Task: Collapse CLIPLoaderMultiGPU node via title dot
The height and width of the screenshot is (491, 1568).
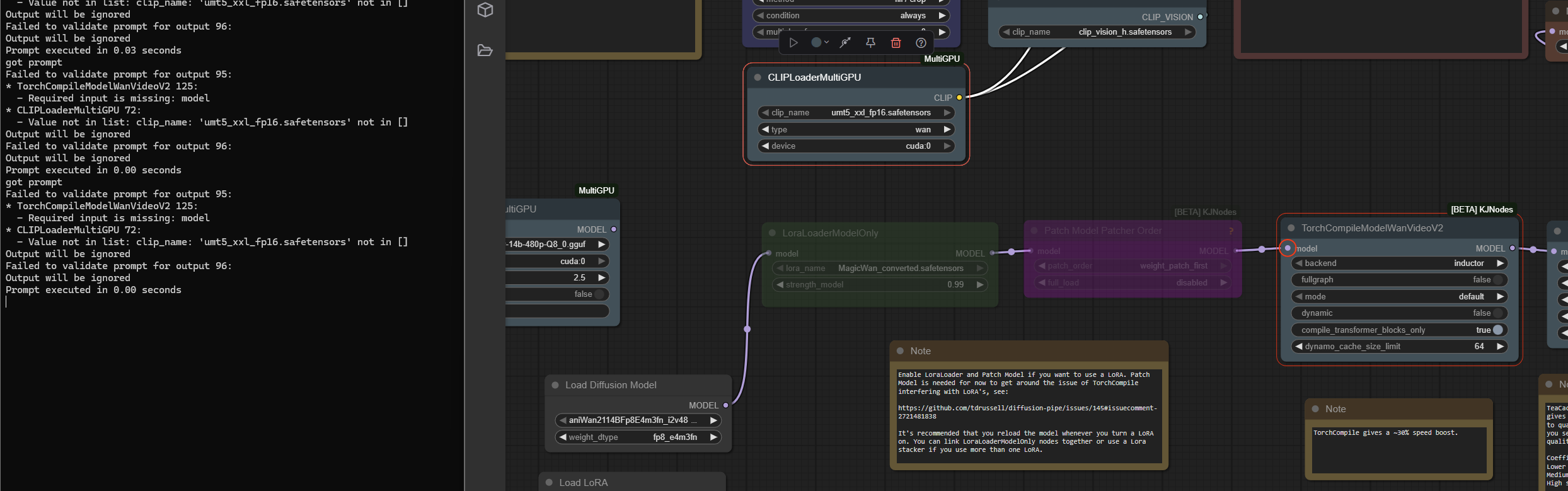Action: click(x=758, y=78)
